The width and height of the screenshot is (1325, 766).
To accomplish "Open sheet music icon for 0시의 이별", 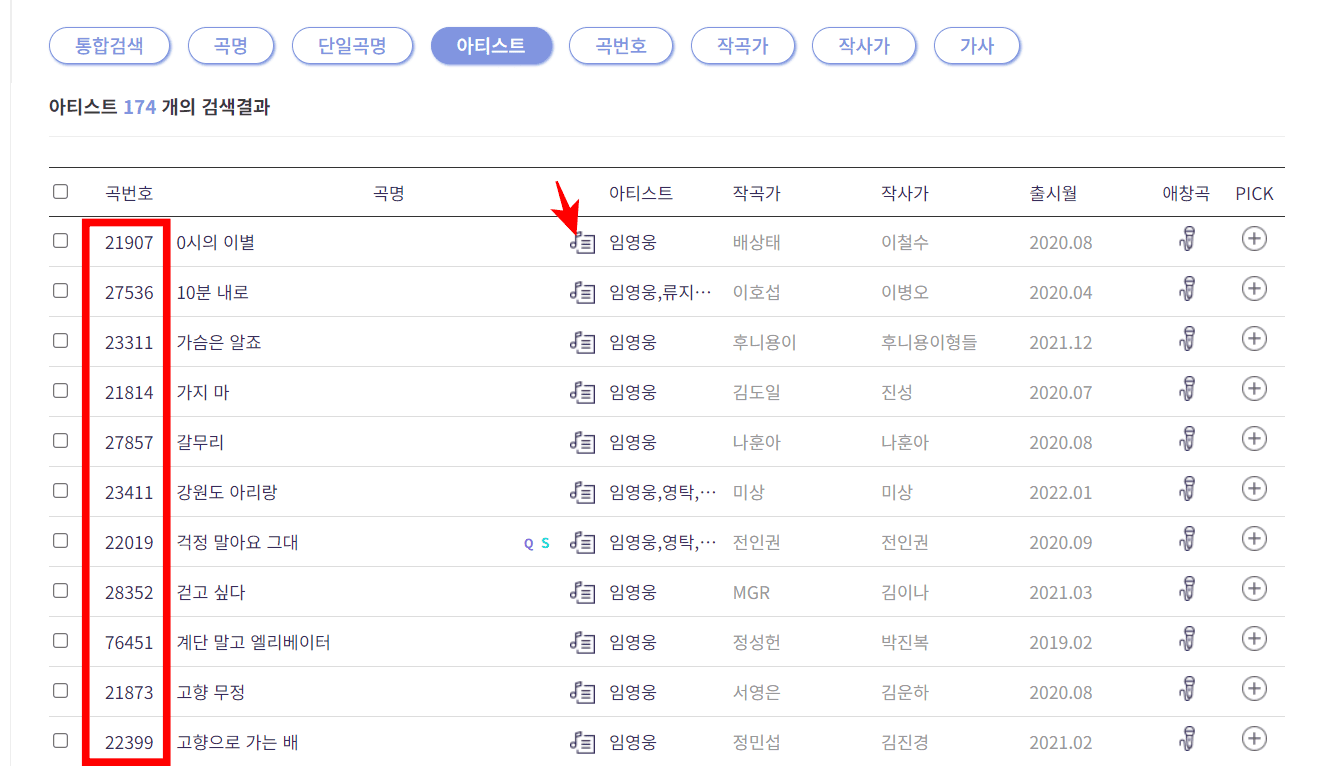I will coord(583,242).
